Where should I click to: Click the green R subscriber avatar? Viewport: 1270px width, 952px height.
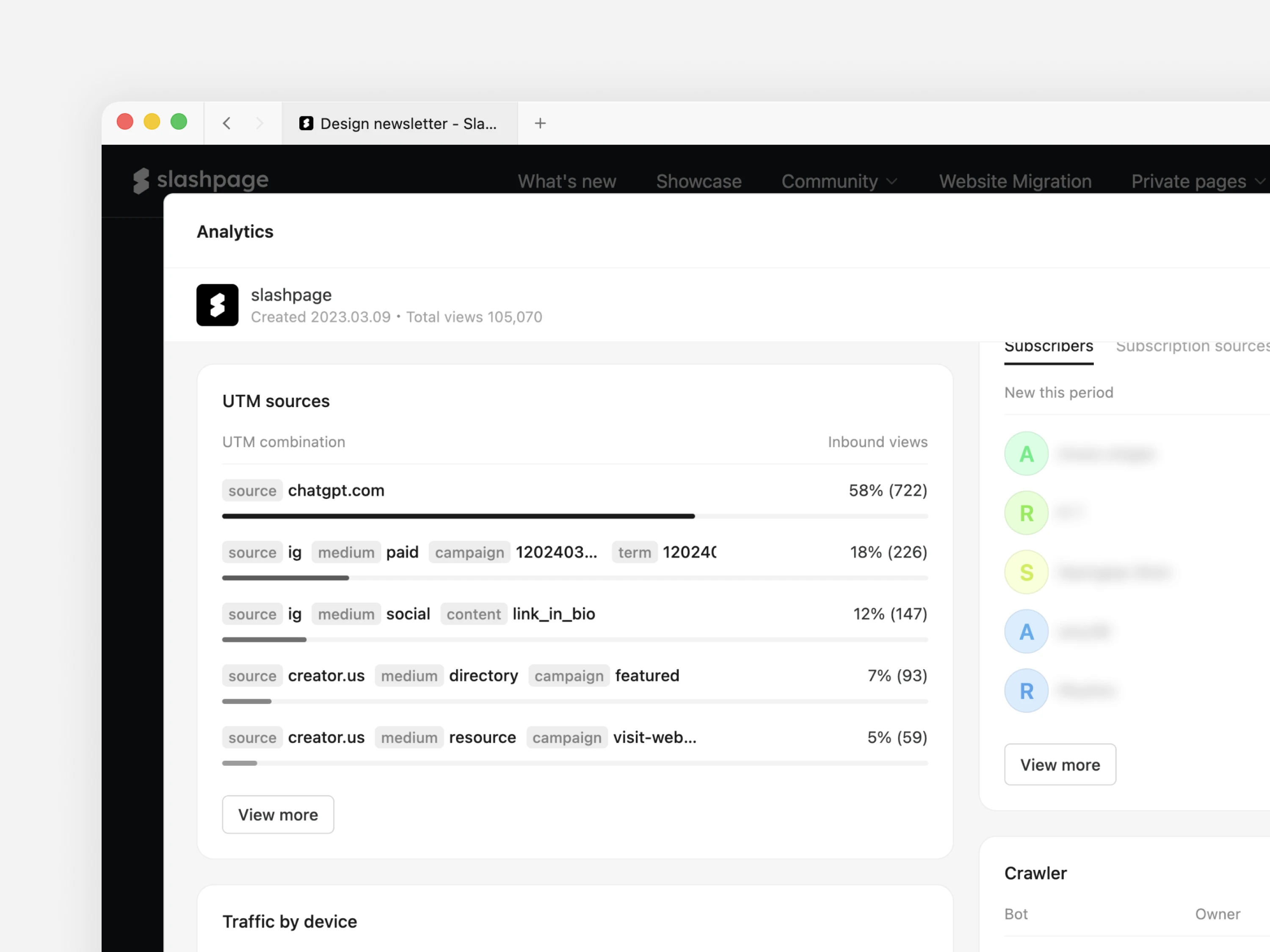1027,513
